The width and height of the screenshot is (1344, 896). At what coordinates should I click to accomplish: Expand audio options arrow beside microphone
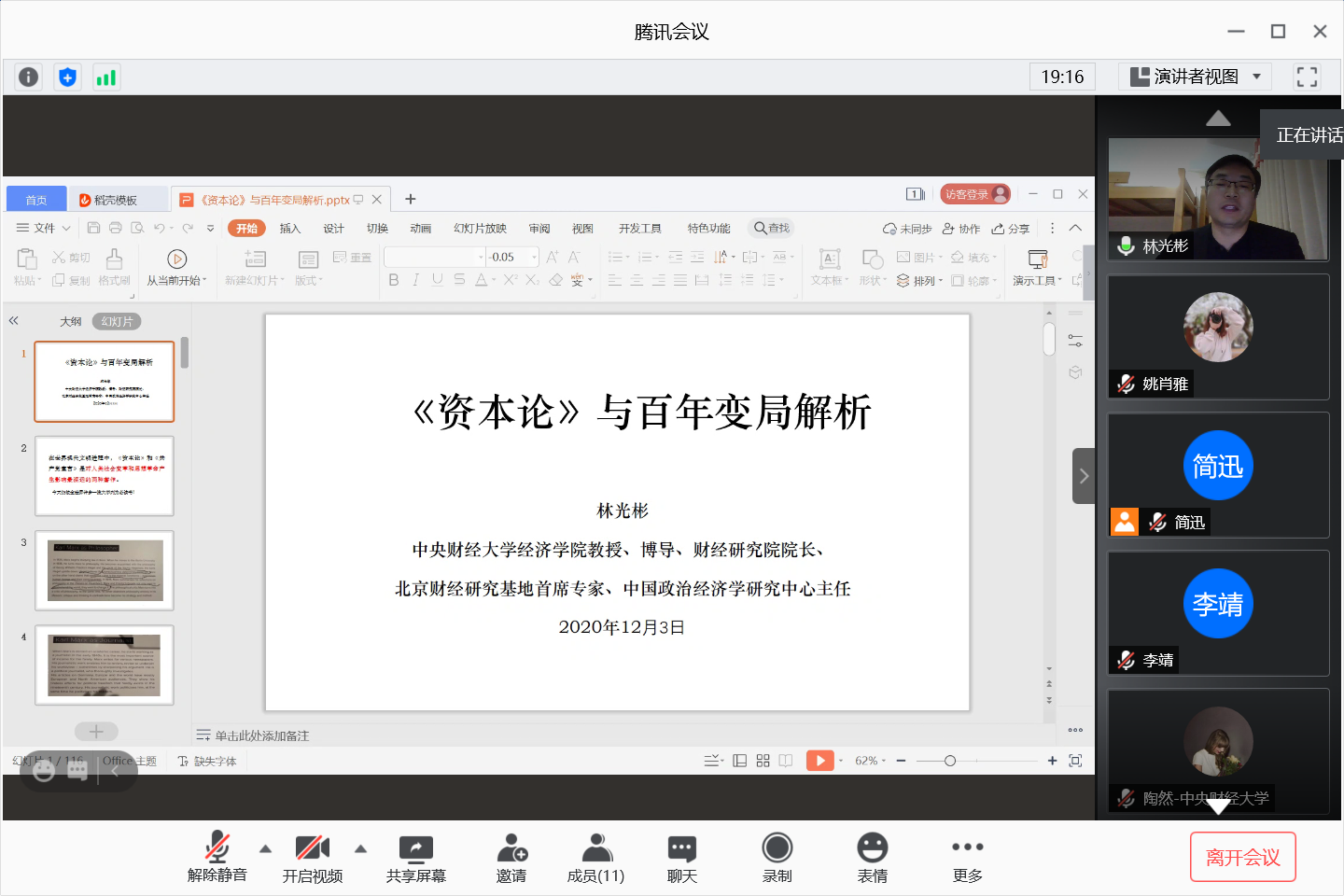(x=266, y=848)
